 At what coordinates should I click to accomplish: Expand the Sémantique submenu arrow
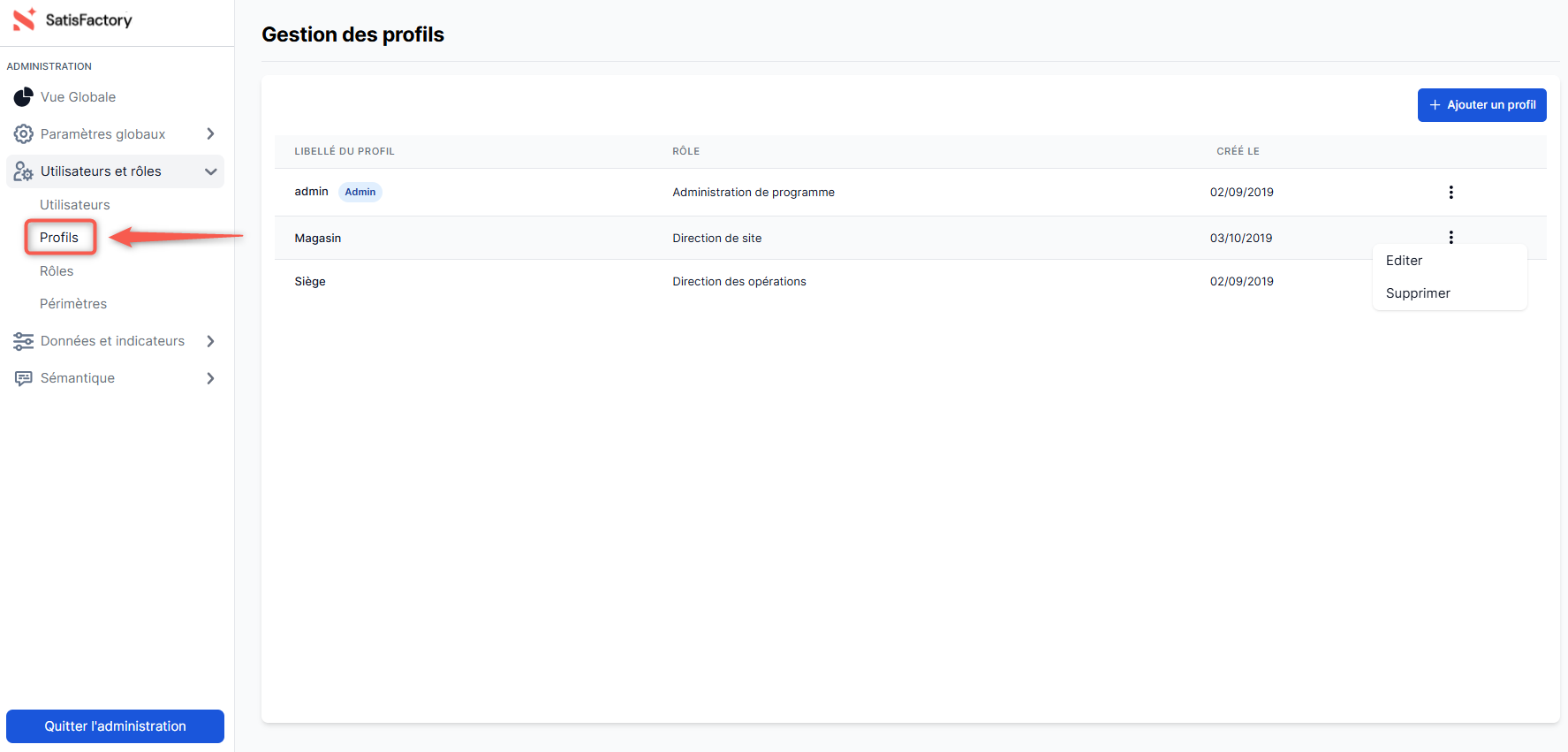pos(210,378)
